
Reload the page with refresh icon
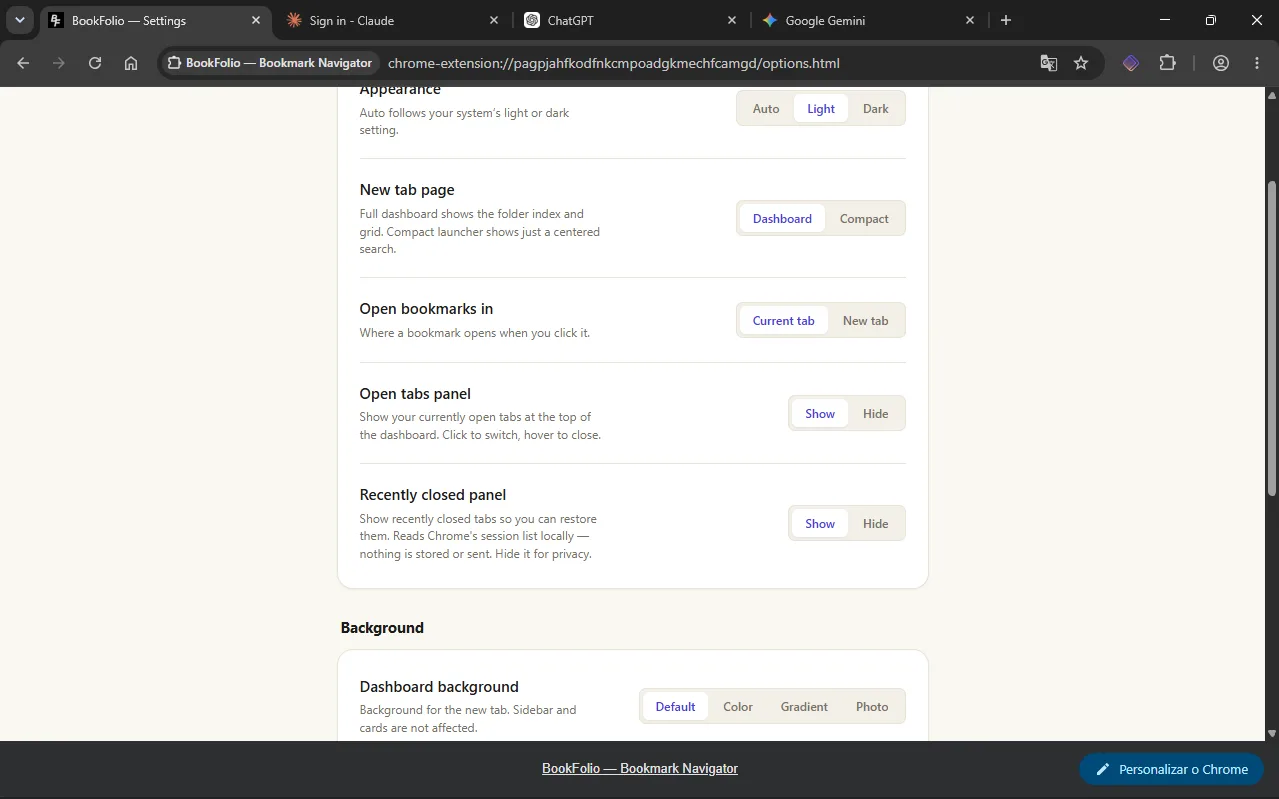click(x=95, y=63)
